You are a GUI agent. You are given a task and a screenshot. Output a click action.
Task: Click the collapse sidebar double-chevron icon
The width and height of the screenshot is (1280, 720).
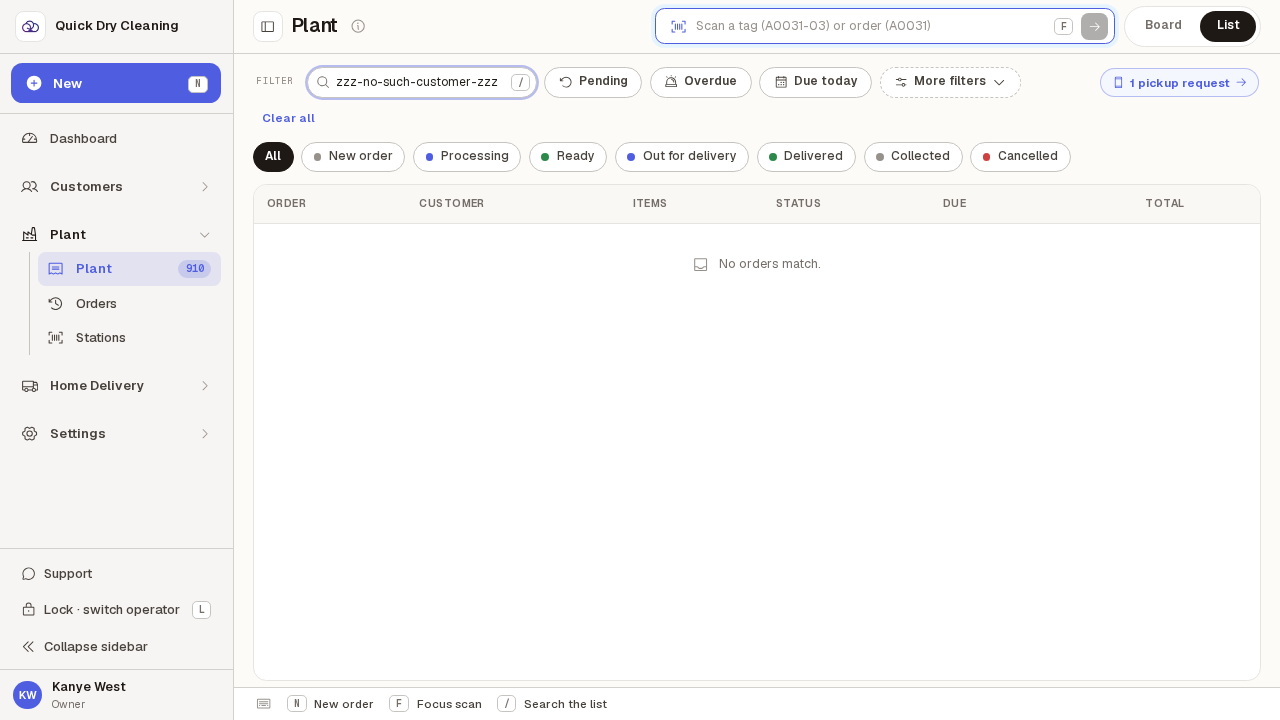pos(29,647)
